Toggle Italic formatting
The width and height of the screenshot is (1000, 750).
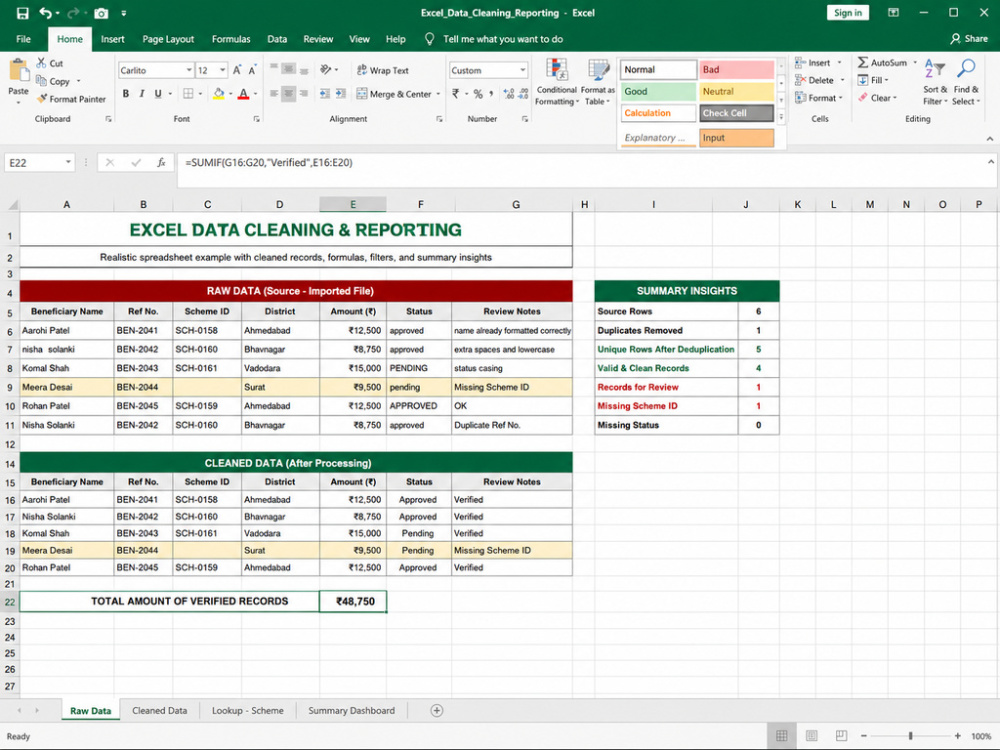click(x=142, y=94)
